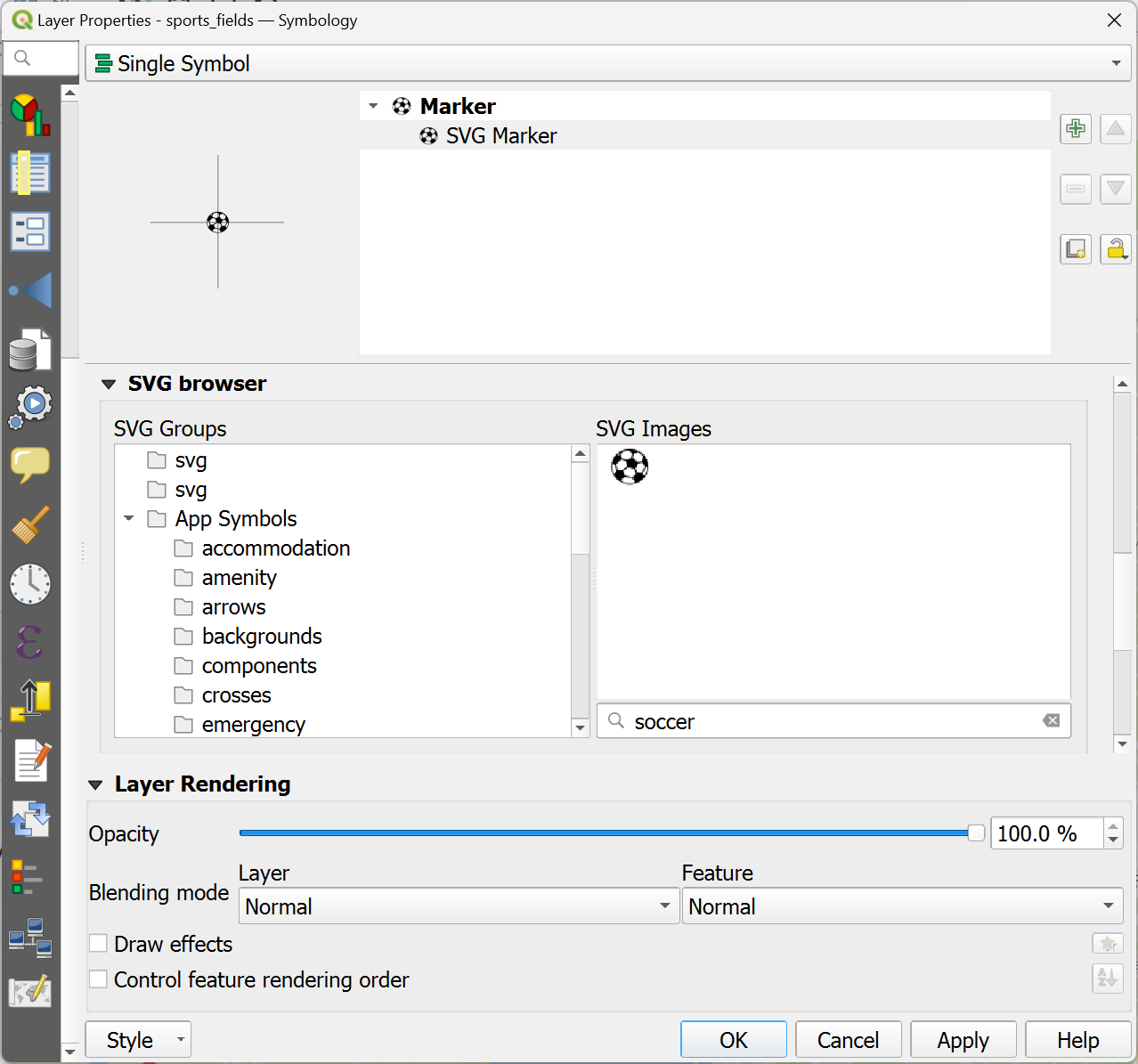Image resolution: width=1138 pixels, height=1064 pixels.
Task: Open the Style menu button
Action: click(x=138, y=1040)
